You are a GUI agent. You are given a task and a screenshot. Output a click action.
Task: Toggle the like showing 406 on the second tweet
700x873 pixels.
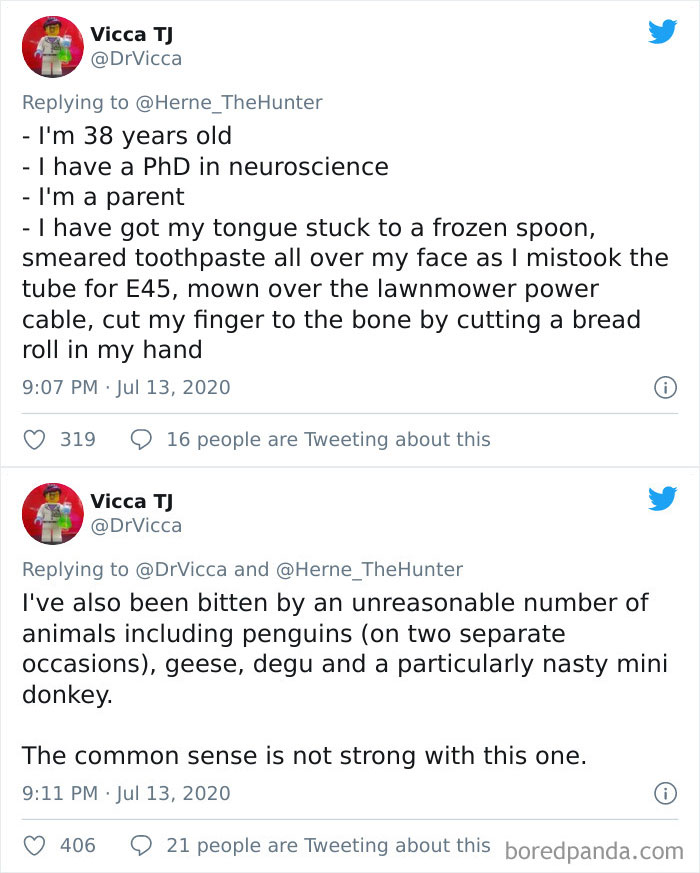[34, 845]
